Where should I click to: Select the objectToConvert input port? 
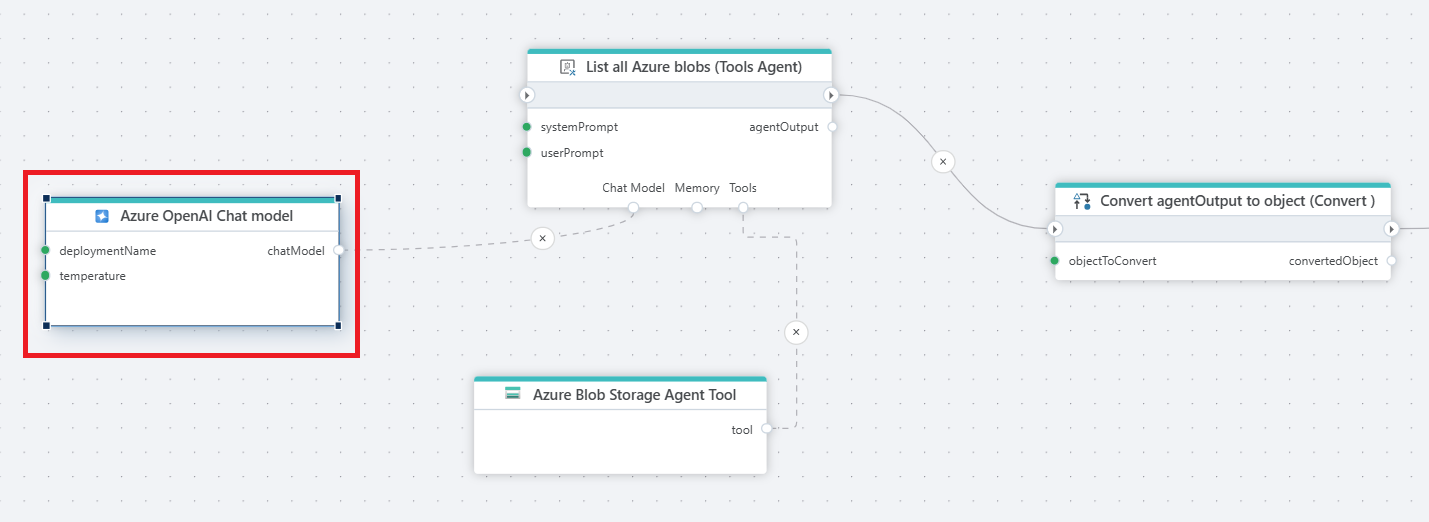[1055, 261]
